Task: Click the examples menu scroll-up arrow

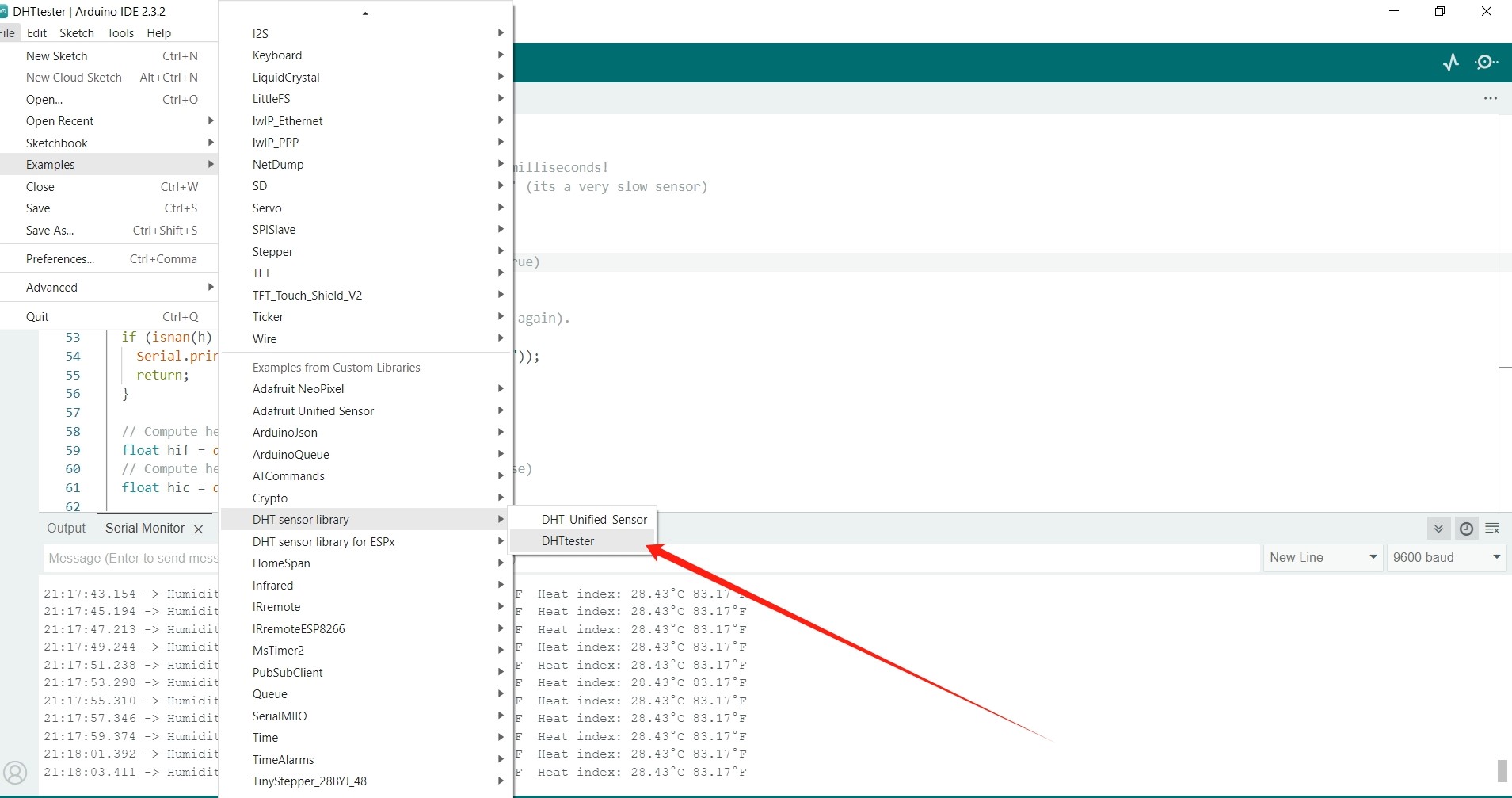Action: (365, 13)
